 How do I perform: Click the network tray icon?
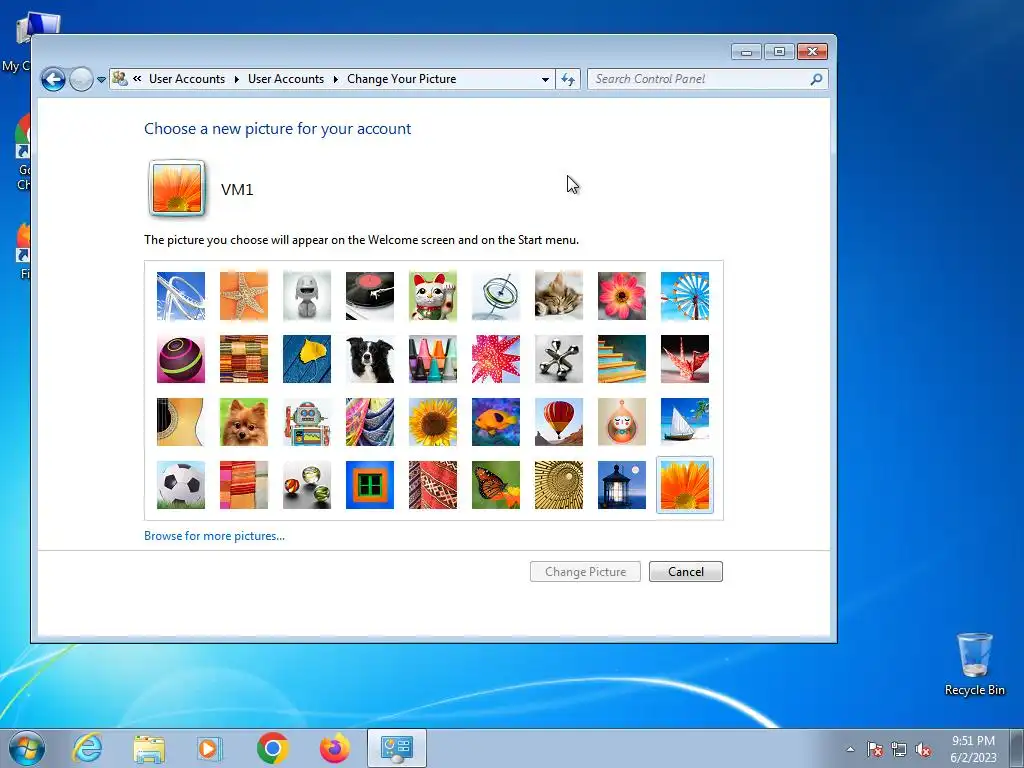point(899,749)
